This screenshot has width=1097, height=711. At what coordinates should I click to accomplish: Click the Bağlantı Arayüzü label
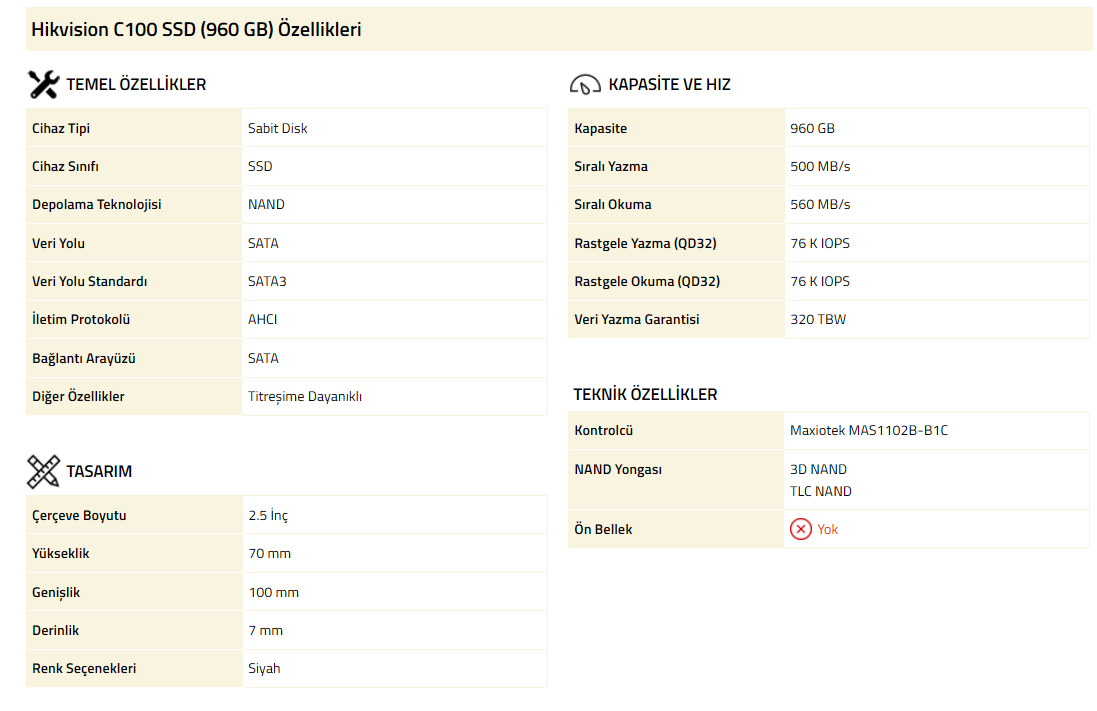pyautogui.click(x=84, y=358)
